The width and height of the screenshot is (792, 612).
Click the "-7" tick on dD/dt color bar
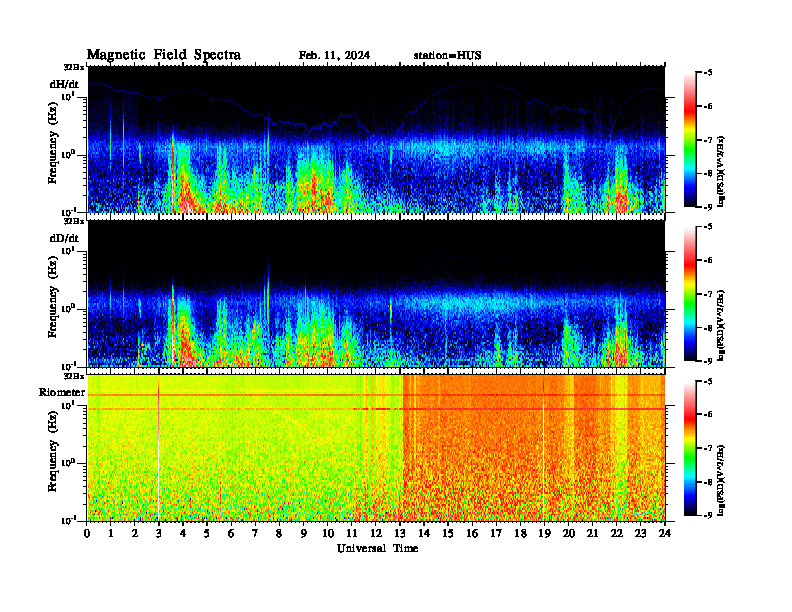coord(708,294)
